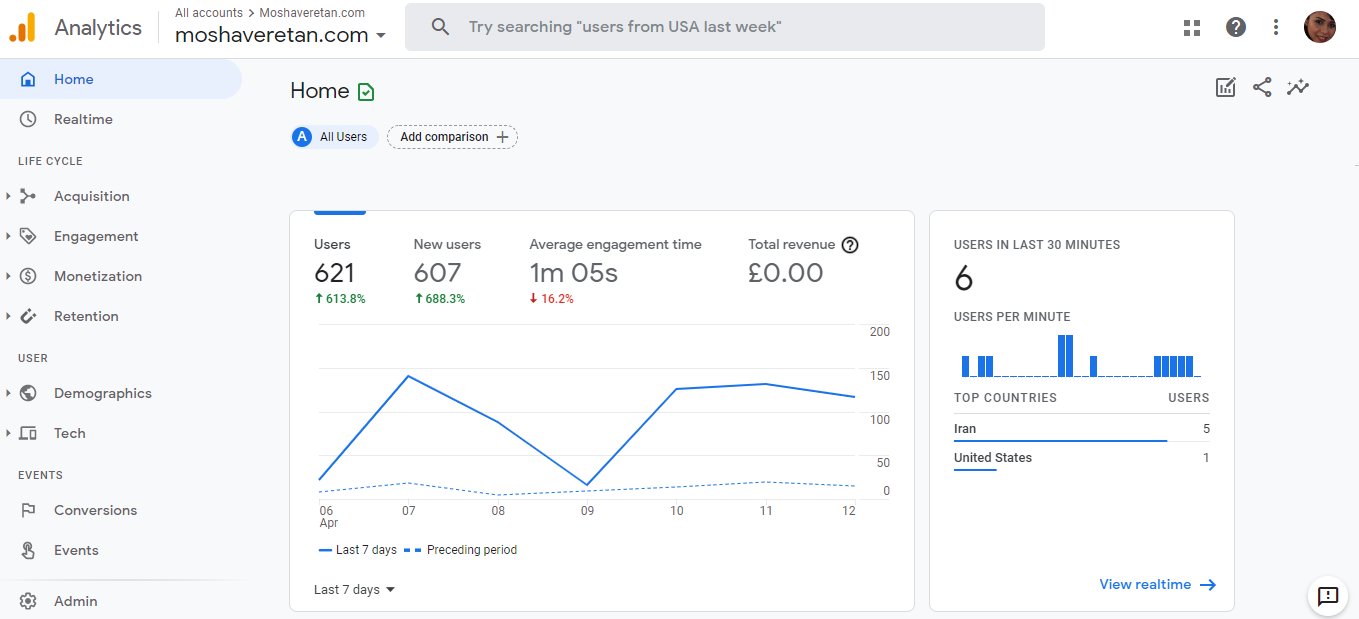Click the Acquisition sidebar icon
Image resolution: width=1359 pixels, height=619 pixels.
point(28,196)
